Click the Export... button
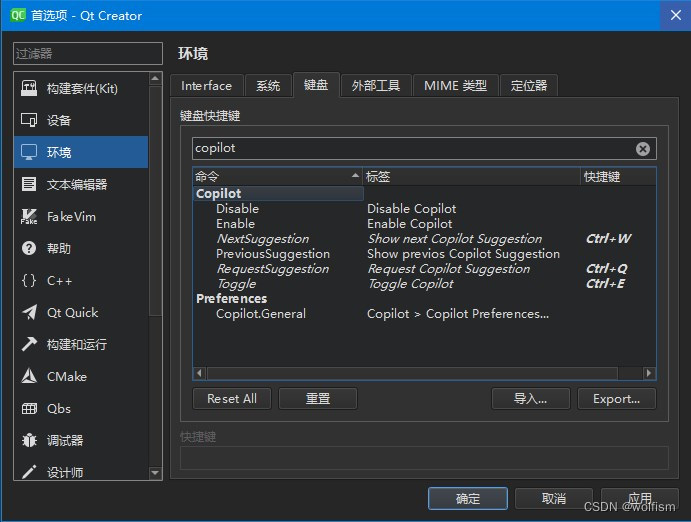Image resolution: width=691 pixels, height=522 pixels. click(617, 399)
